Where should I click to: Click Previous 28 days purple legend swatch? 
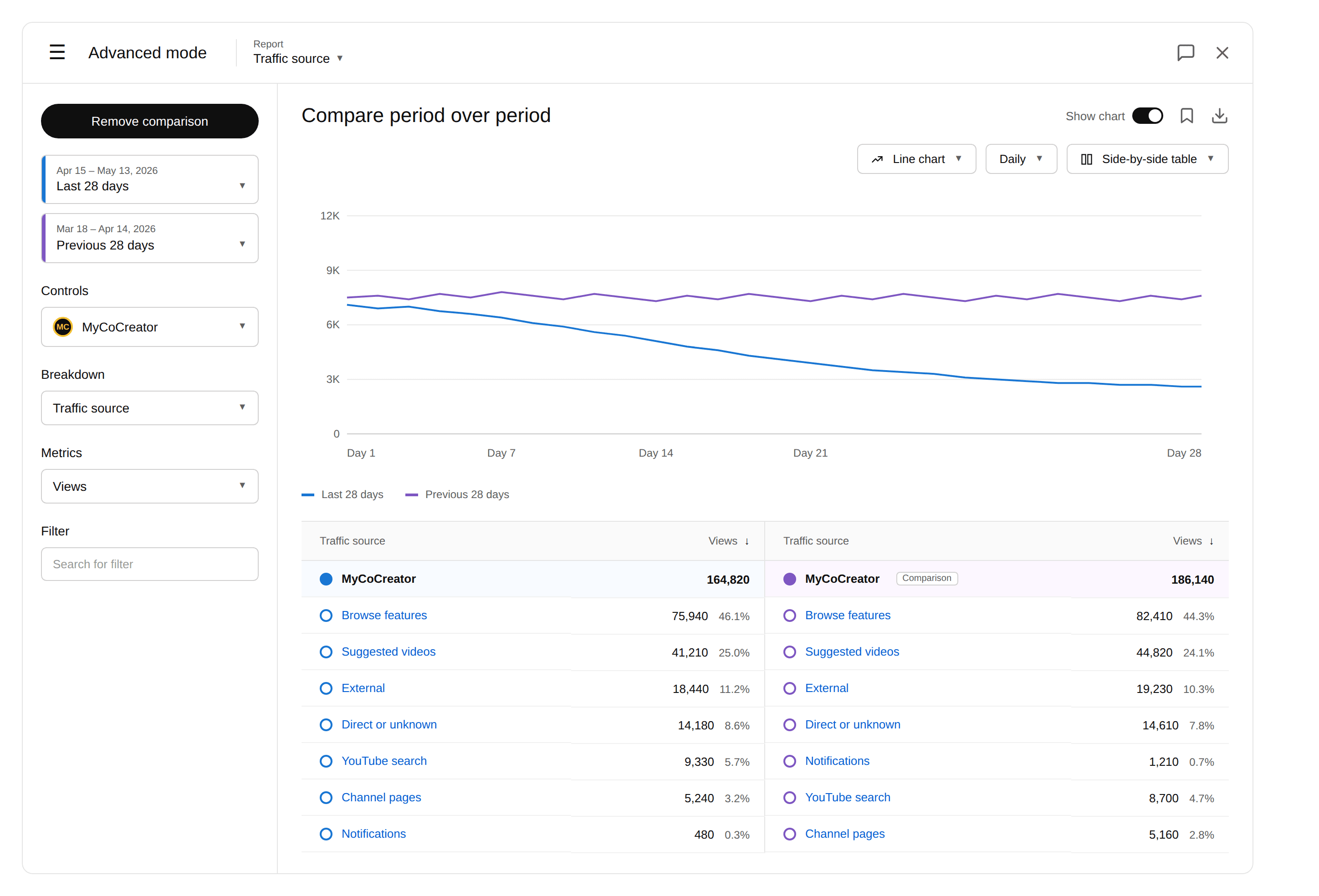tap(411, 495)
